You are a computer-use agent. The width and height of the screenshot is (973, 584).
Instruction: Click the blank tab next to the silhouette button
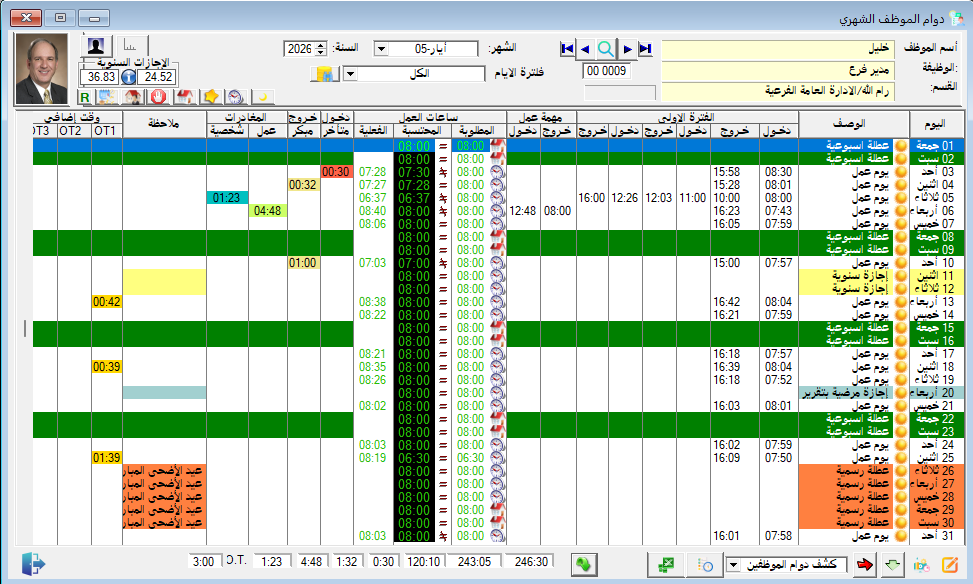[132, 46]
